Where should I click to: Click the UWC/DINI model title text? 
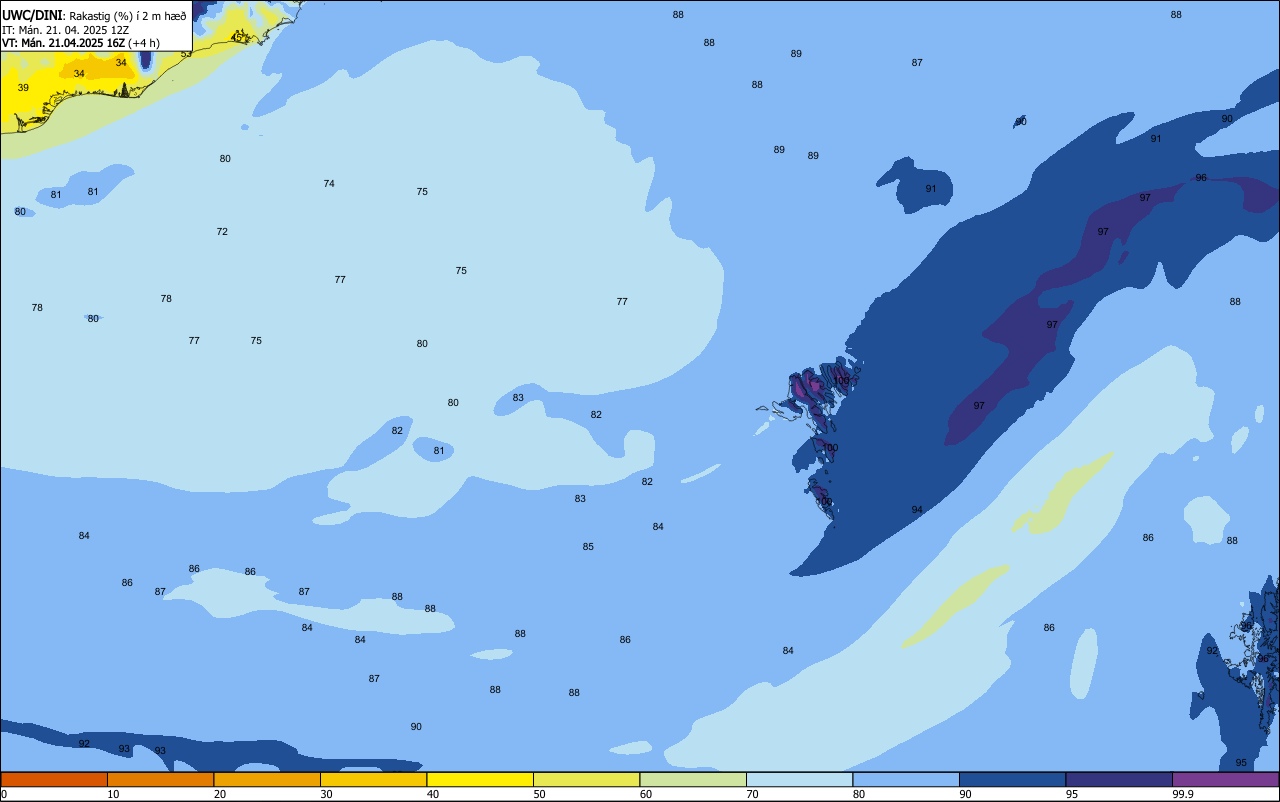pos(32,15)
